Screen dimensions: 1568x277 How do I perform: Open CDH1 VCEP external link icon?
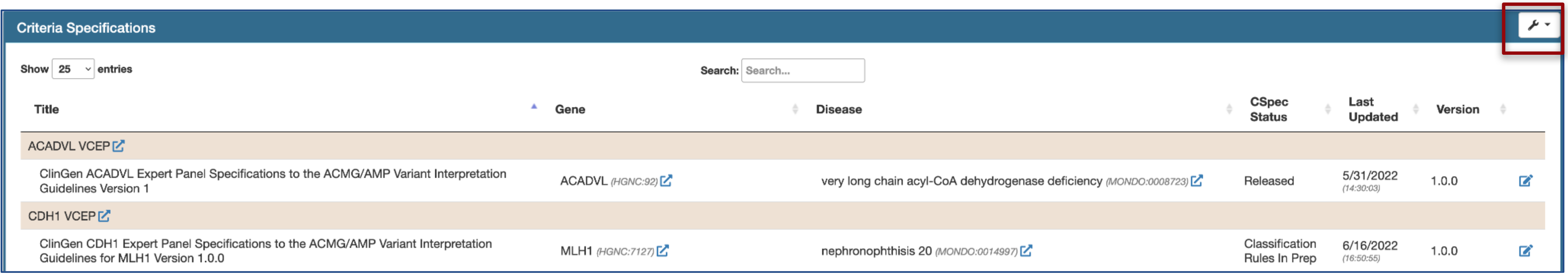pos(105,216)
